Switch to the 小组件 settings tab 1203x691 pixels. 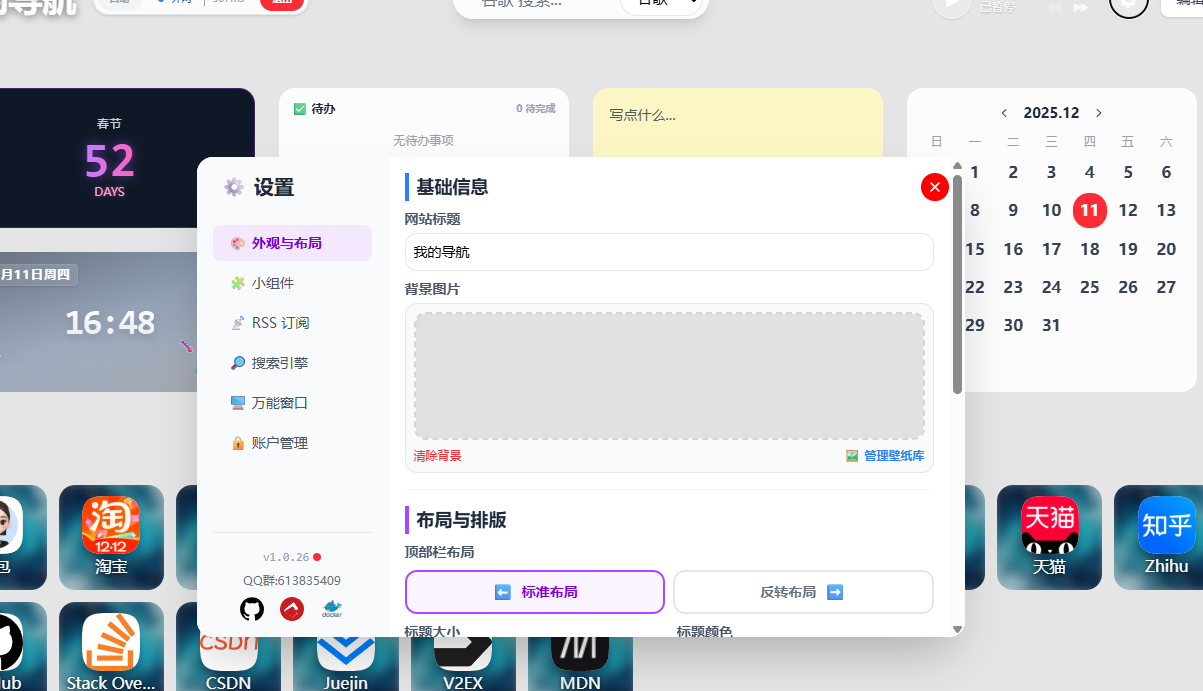(x=273, y=283)
